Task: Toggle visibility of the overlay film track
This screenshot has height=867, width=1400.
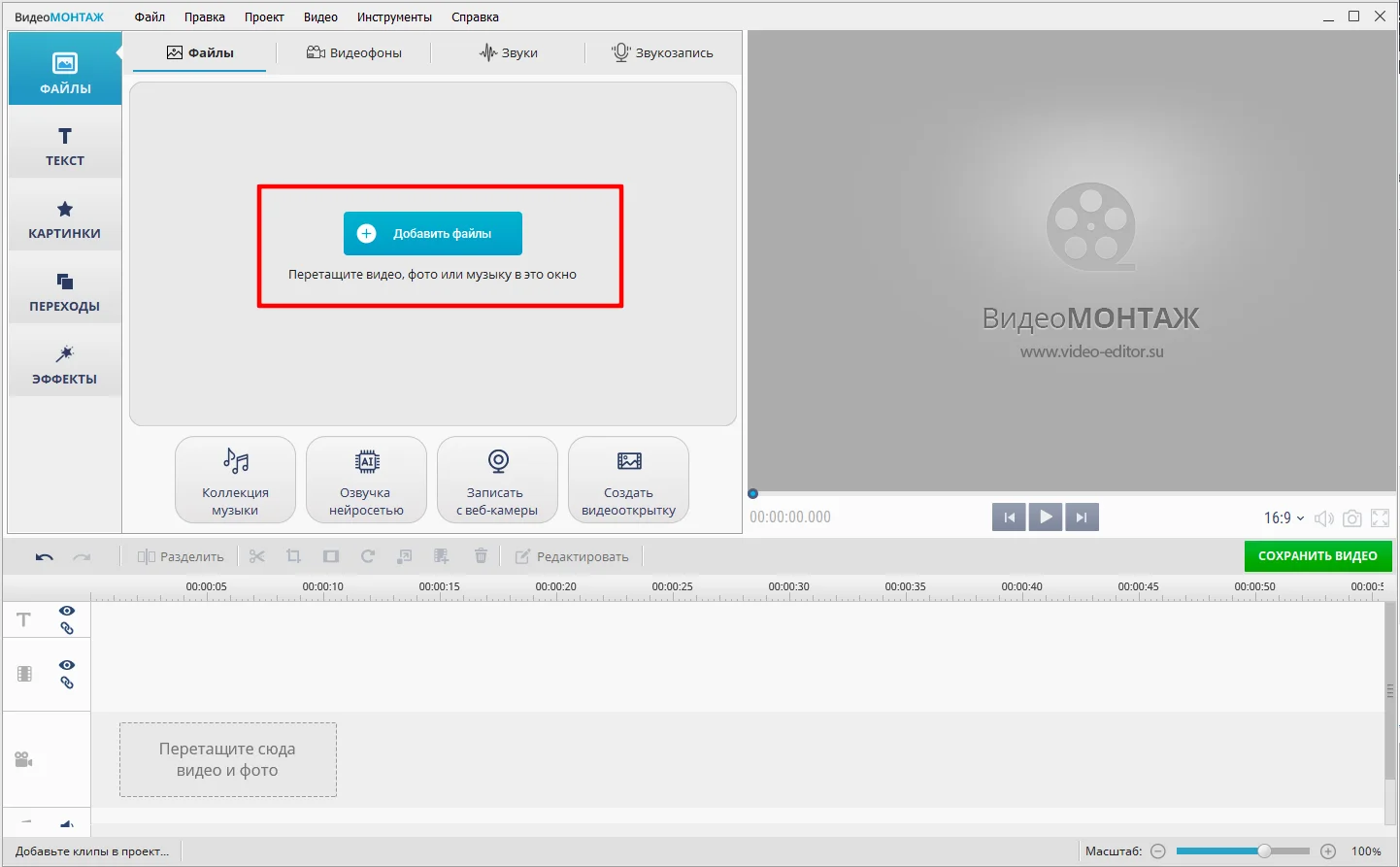Action: click(67, 665)
